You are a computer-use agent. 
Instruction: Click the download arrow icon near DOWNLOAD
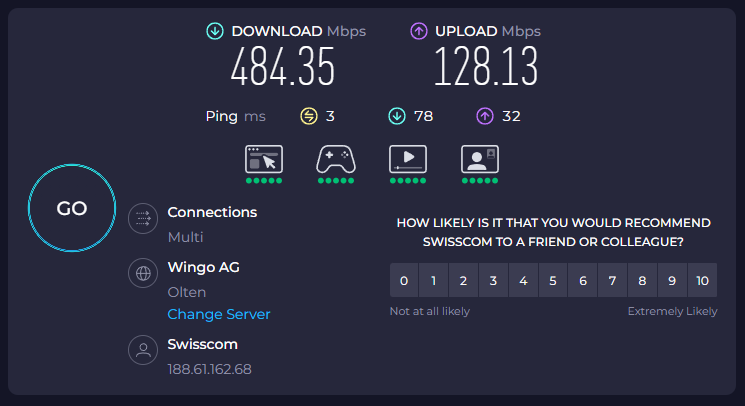(x=215, y=31)
